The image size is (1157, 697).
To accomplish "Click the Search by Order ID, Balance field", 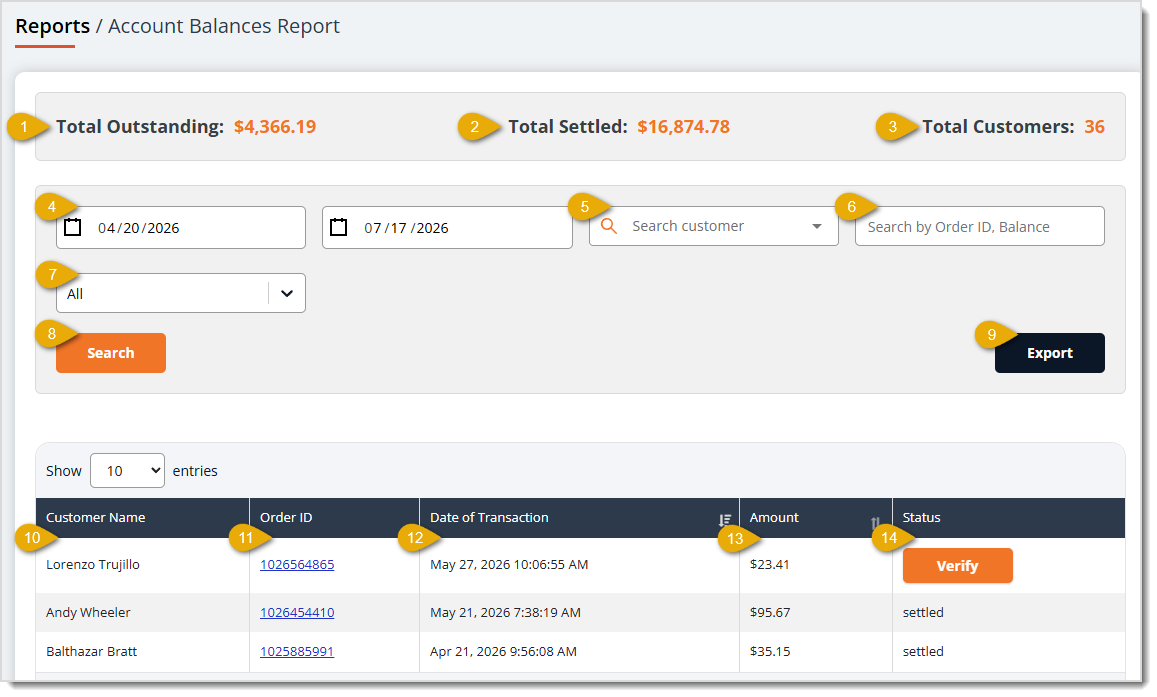I will pyautogui.click(x=979, y=226).
